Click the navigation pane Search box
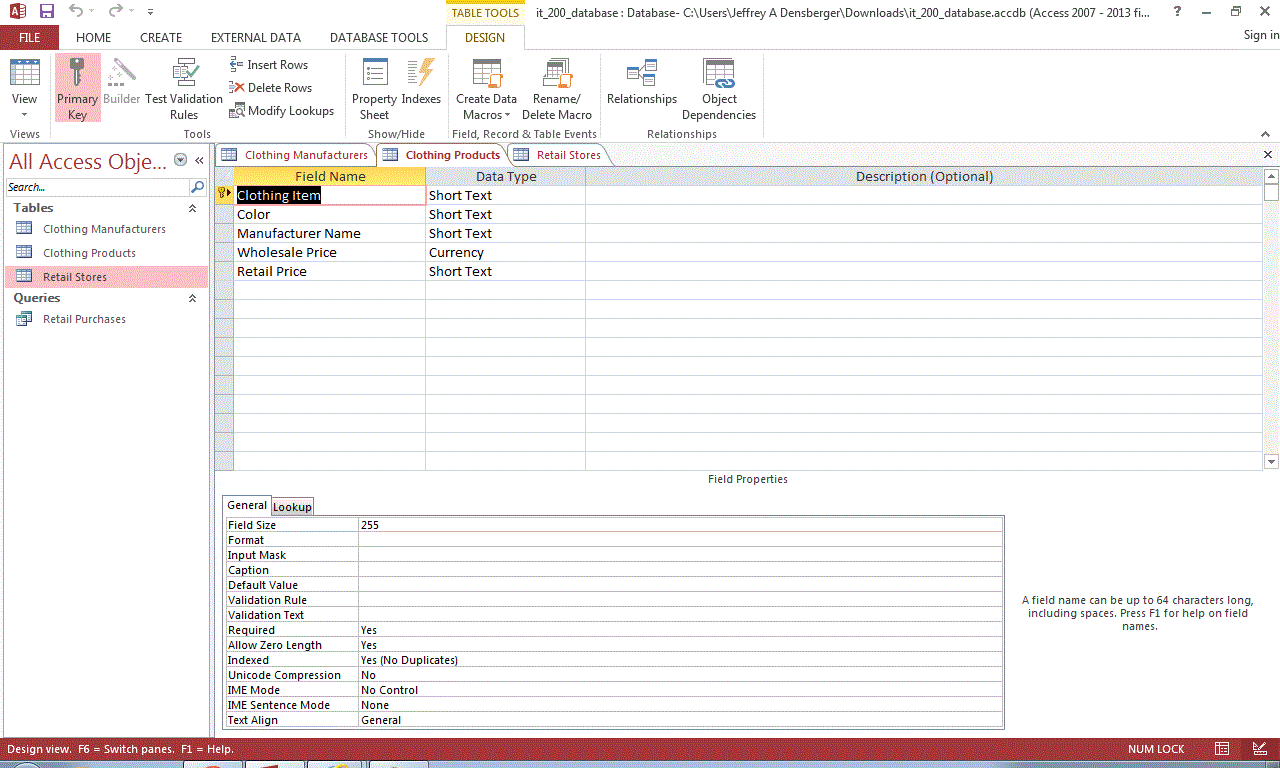 click(95, 187)
